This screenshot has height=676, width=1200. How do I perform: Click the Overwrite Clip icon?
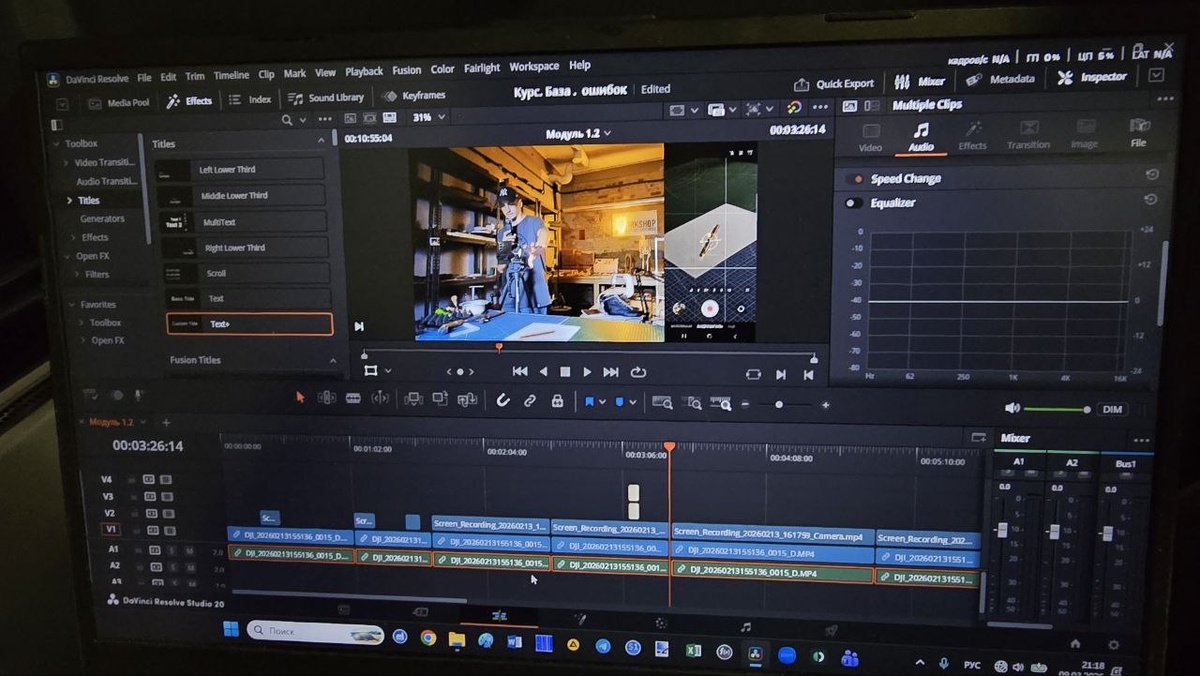point(440,399)
